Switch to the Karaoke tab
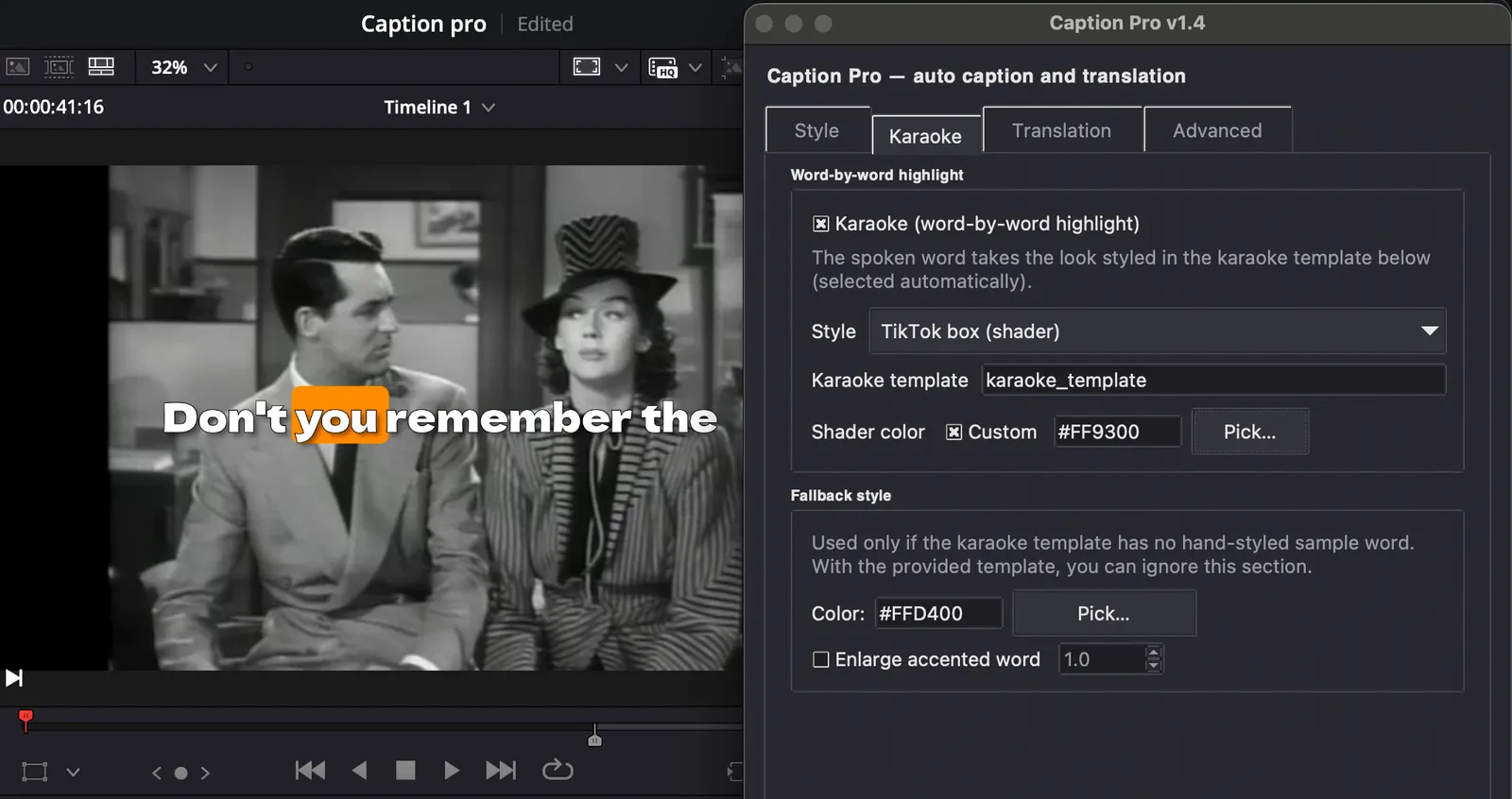 pos(925,136)
